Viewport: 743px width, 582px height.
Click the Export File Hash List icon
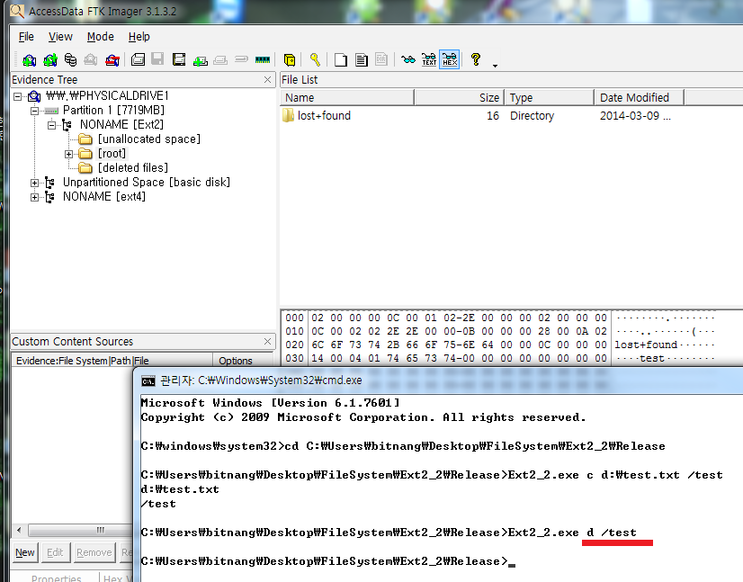click(x=362, y=60)
